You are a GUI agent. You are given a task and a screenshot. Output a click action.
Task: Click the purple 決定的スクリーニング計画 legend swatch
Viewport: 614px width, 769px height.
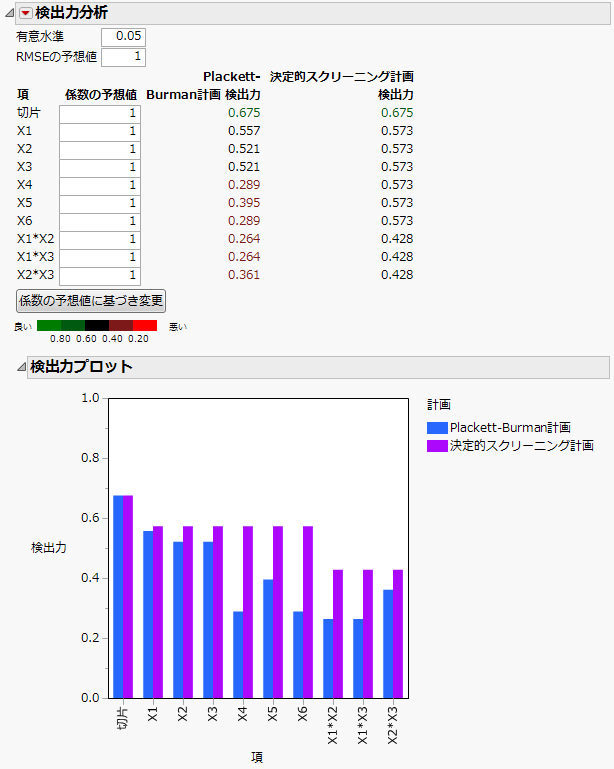[x=437, y=446]
